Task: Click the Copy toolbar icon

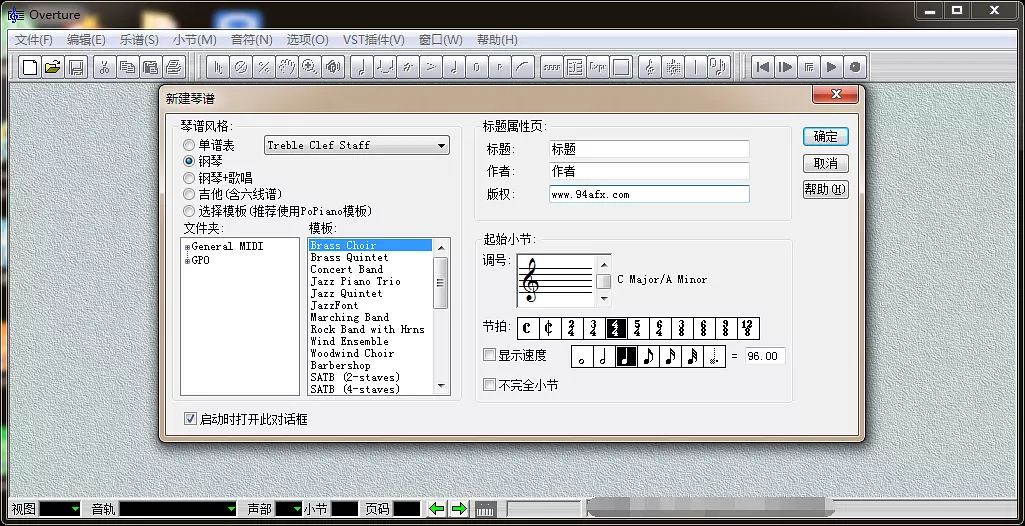Action: 127,67
